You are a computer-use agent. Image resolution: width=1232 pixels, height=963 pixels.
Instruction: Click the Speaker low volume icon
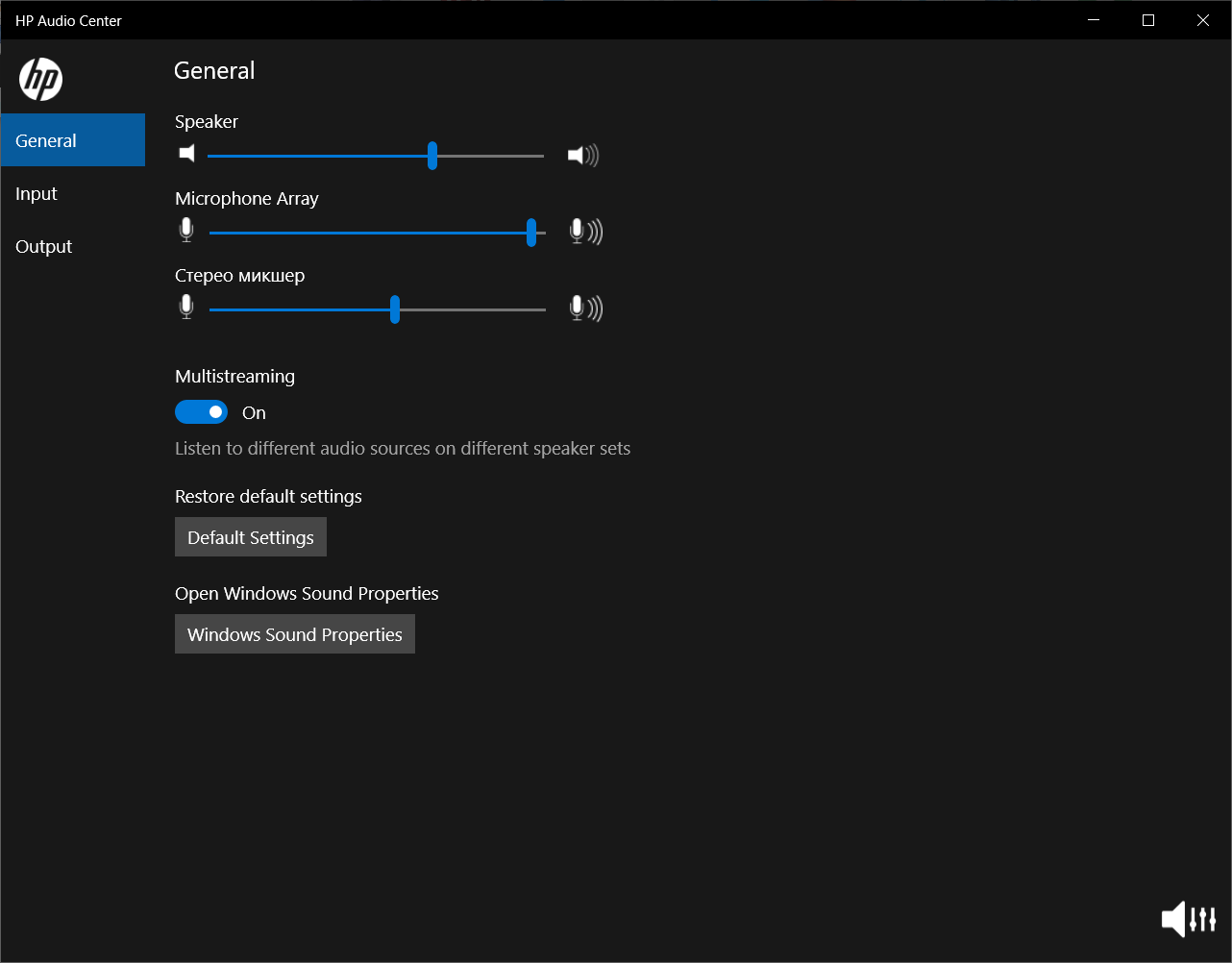point(187,154)
